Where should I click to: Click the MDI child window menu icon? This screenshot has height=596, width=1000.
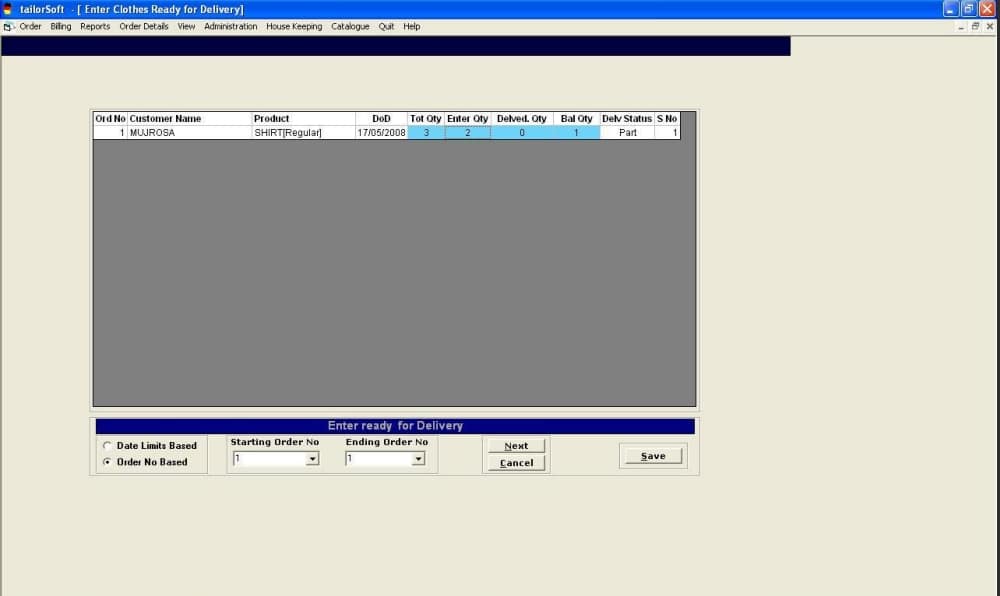(8, 27)
